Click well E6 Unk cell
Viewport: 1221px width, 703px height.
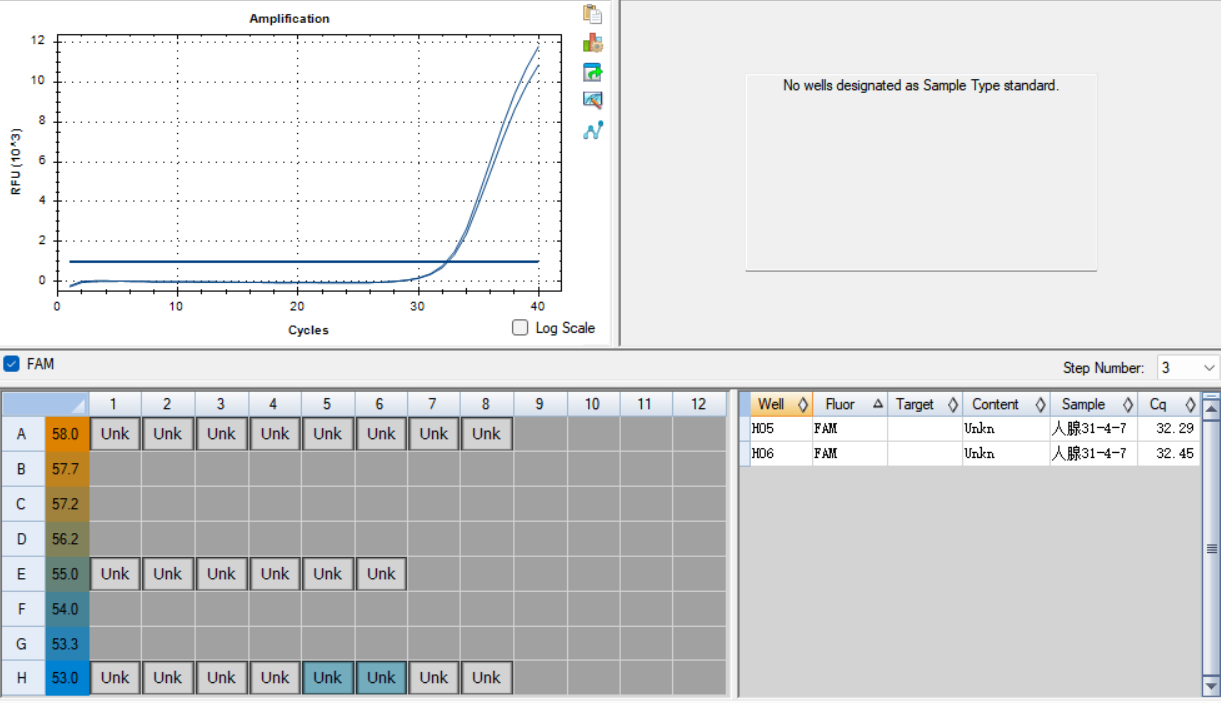point(381,574)
